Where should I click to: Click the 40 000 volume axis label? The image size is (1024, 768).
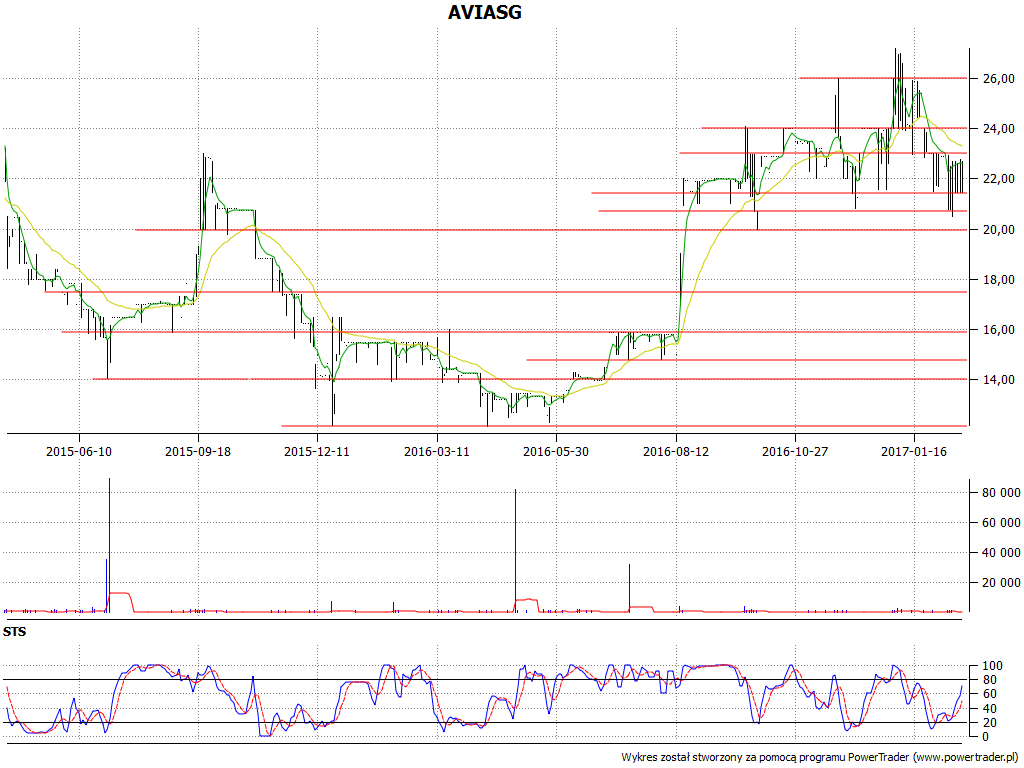pyautogui.click(x=1001, y=553)
